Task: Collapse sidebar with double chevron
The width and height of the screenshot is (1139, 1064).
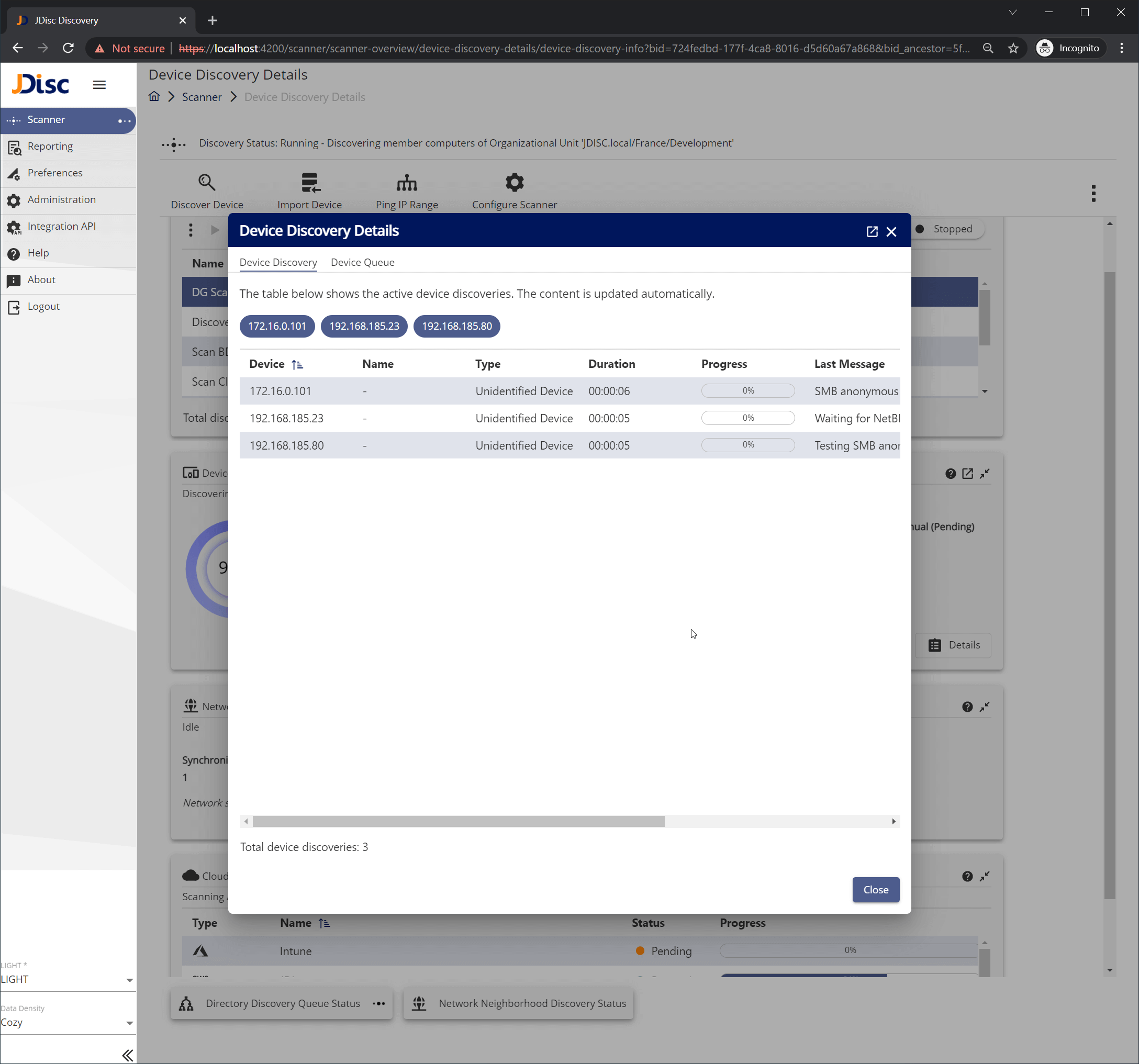Action: point(127,1055)
